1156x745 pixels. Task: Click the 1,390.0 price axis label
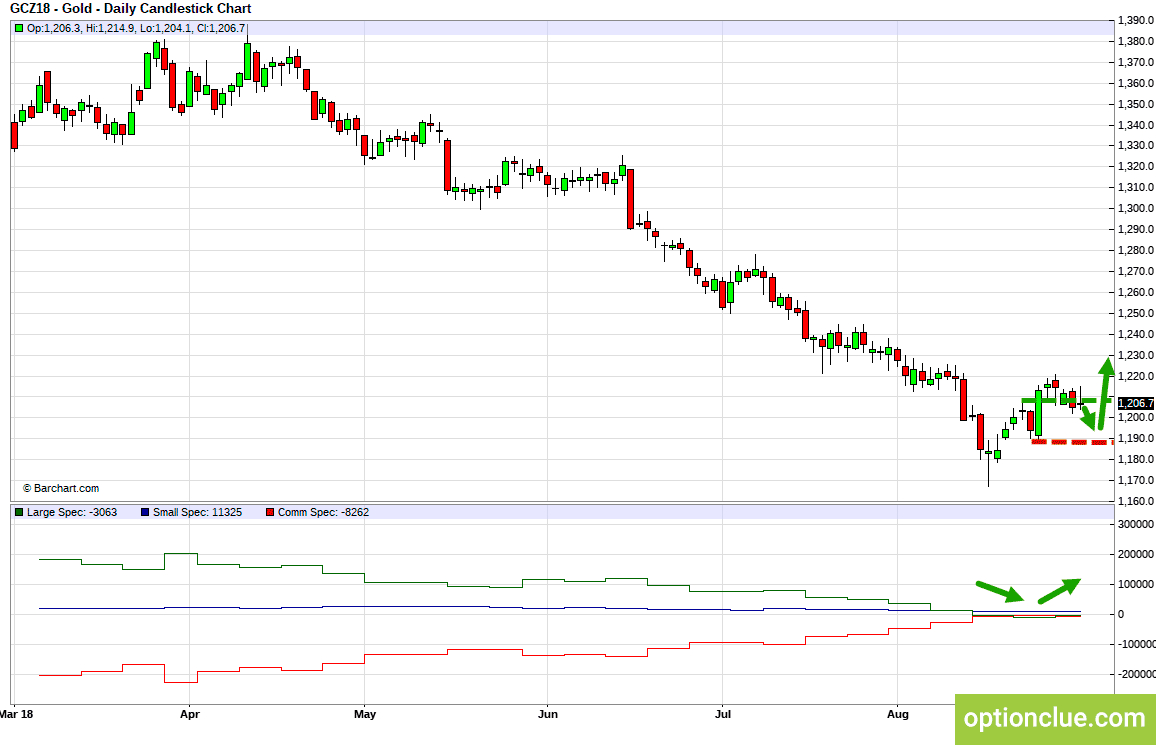(x=1136, y=21)
